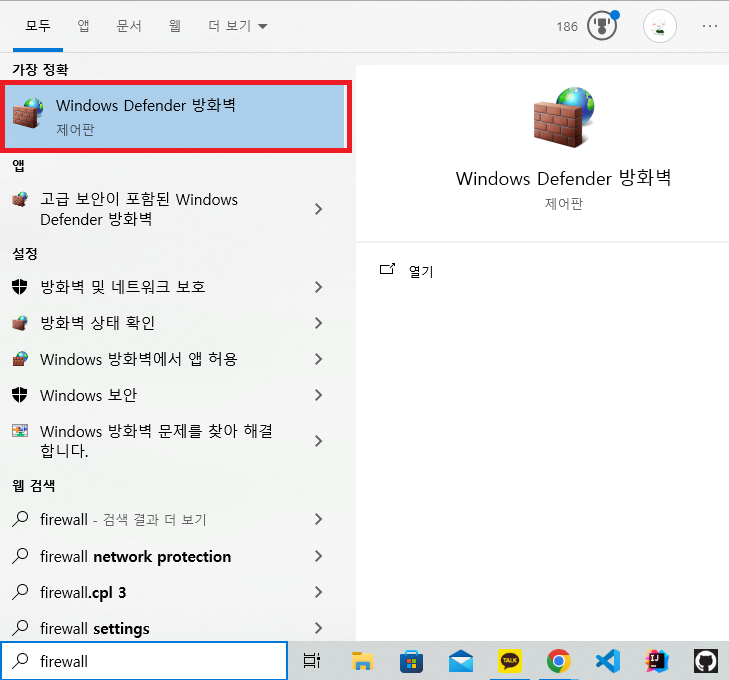729x680 pixels.
Task: Click the large firewall icon in preview pane
Action: 564,117
